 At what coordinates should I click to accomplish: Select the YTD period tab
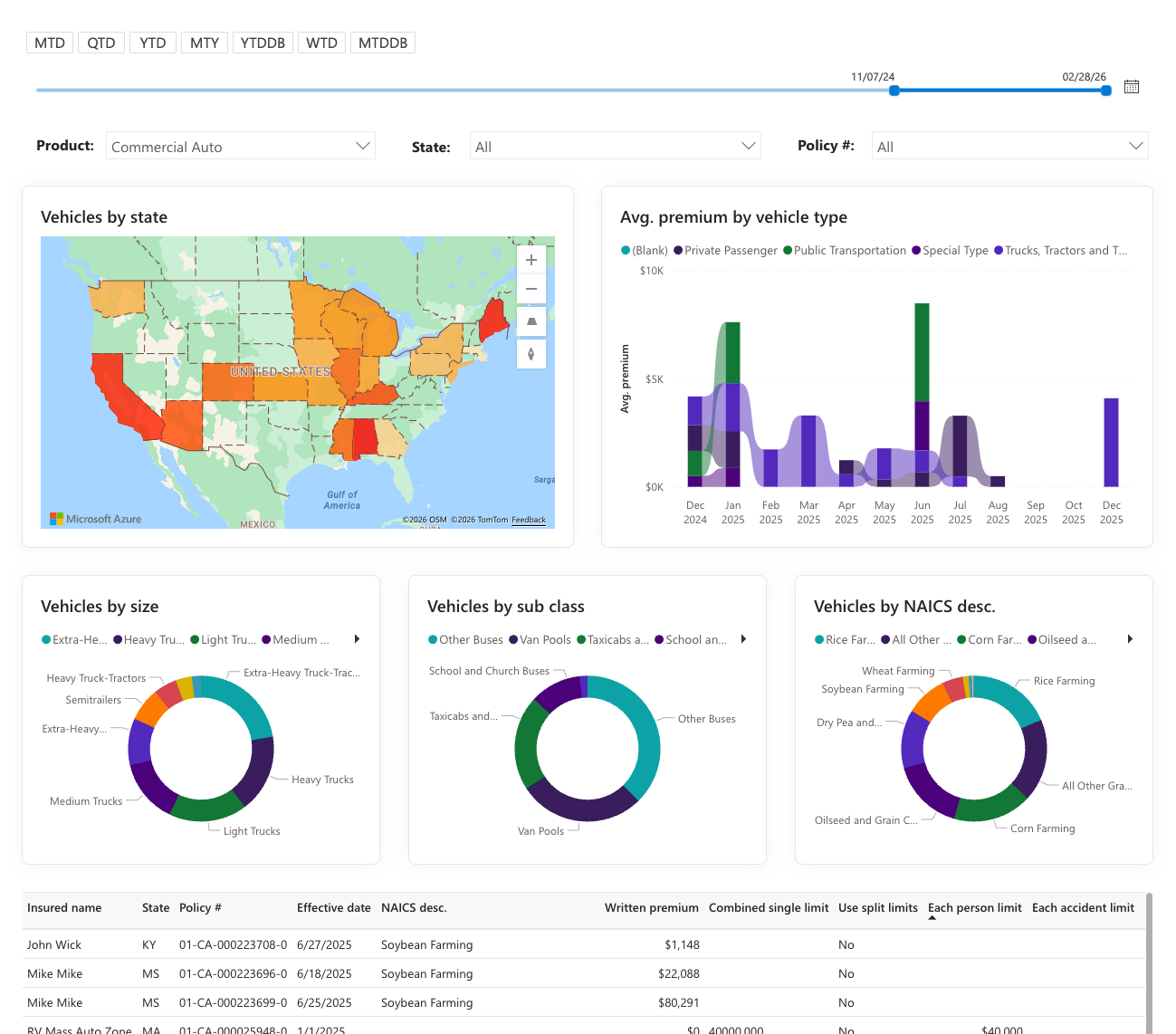(153, 43)
